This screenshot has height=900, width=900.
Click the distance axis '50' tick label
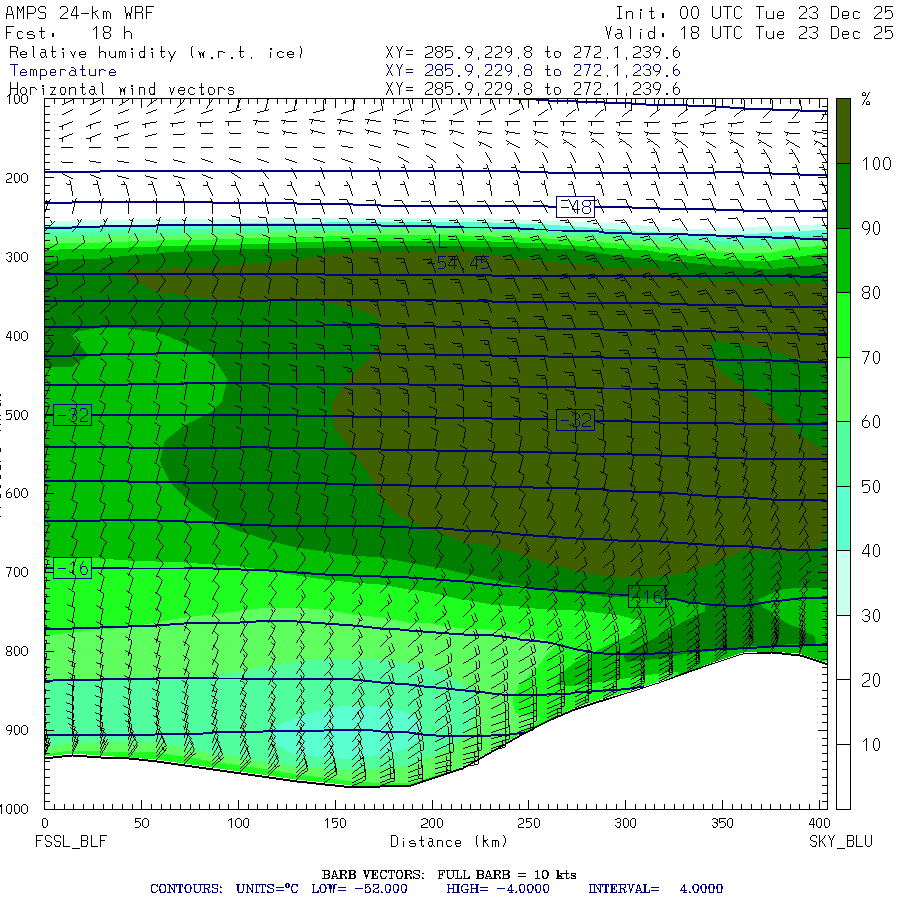pyautogui.click(x=142, y=823)
